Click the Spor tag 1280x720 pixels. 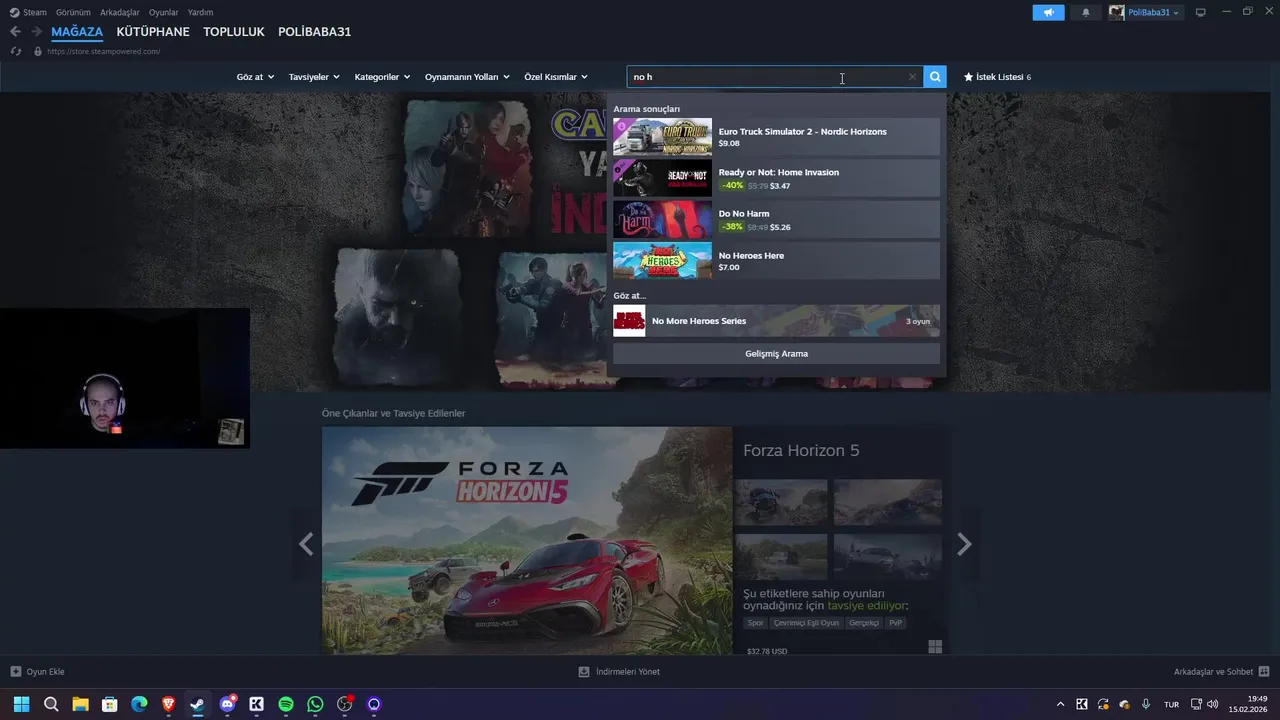[x=755, y=623]
